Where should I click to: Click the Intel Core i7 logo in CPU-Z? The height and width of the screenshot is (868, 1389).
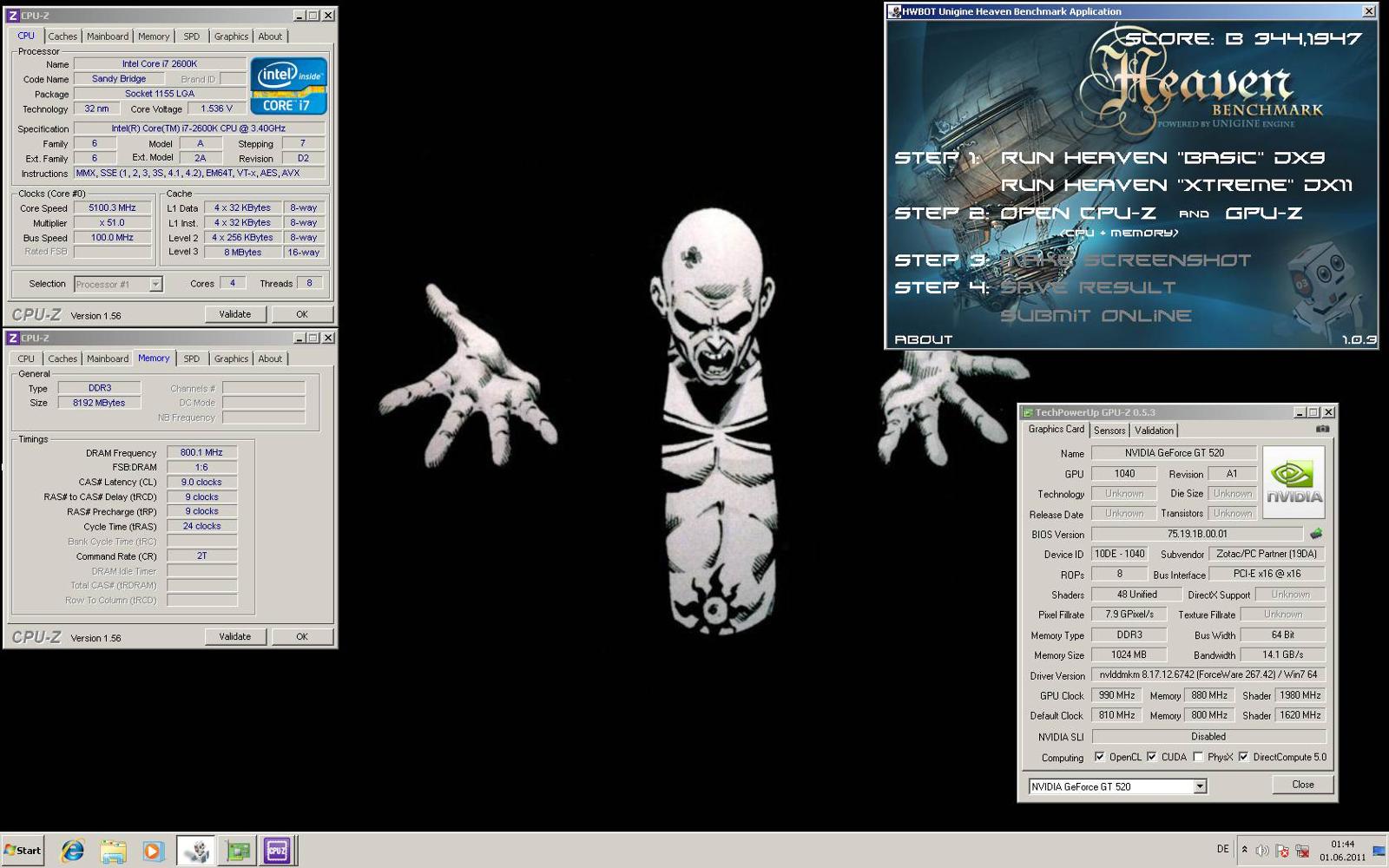tap(288, 86)
